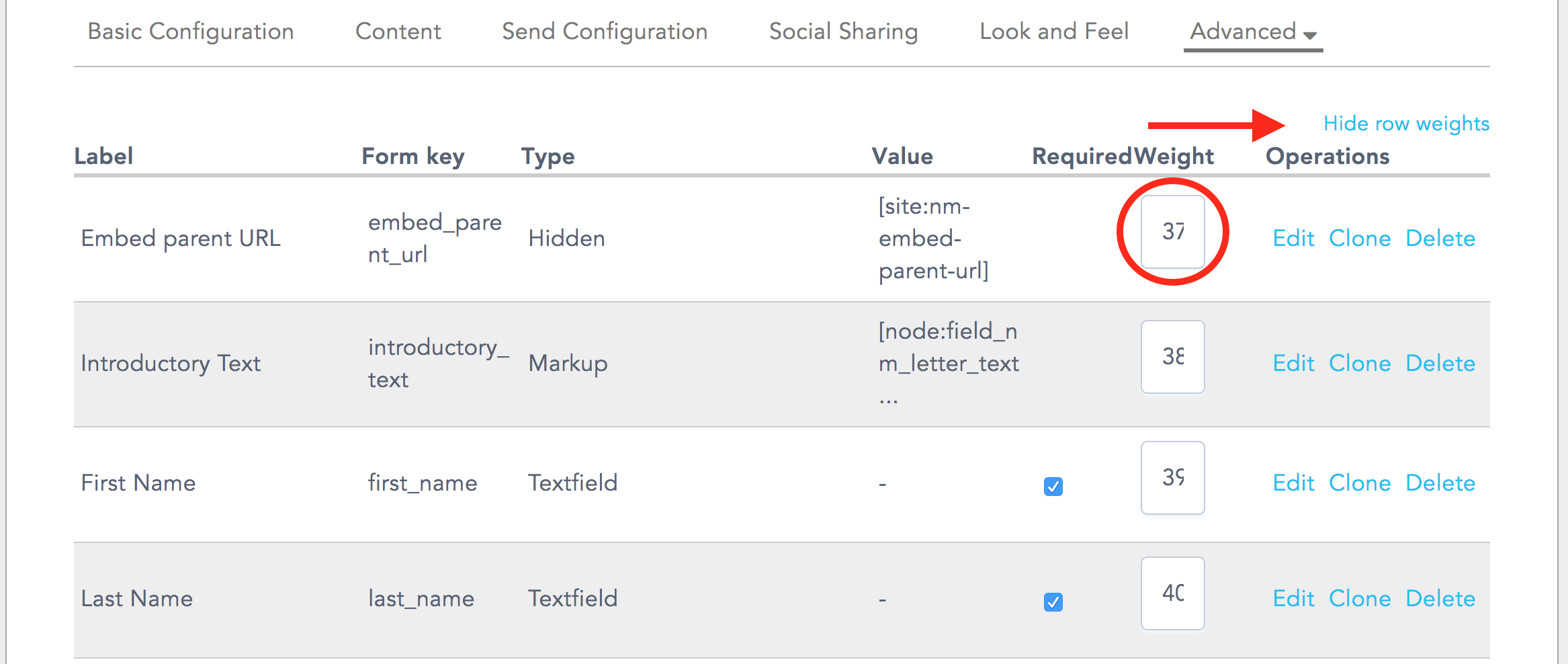Switch to the Send Configuration tab
Screen dimensions: 1568x664
pyautogui.click(x=603, y=31)
